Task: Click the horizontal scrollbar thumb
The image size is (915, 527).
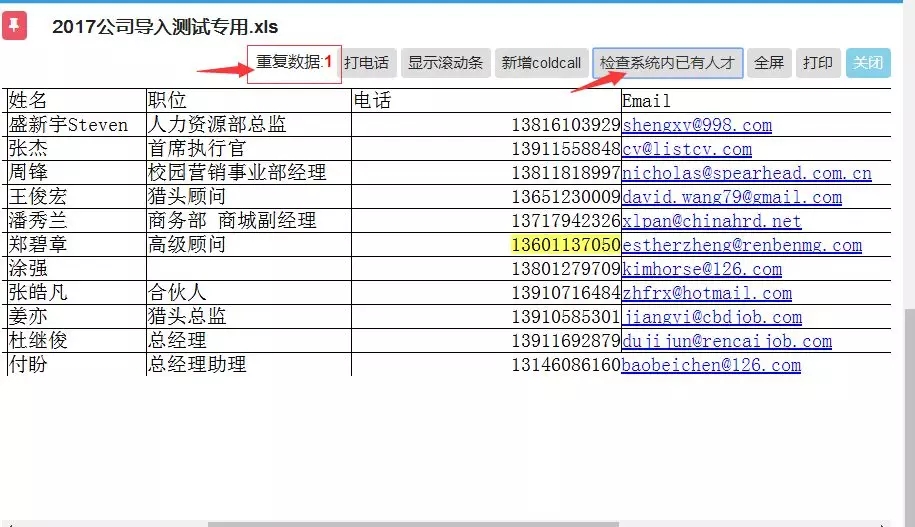Action: pos(413,524)
